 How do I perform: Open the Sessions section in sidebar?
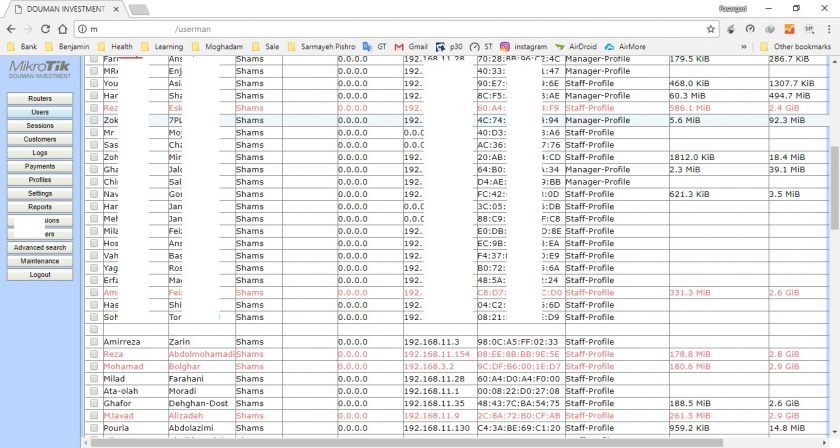pyautogui.click(x=40, y=126)
